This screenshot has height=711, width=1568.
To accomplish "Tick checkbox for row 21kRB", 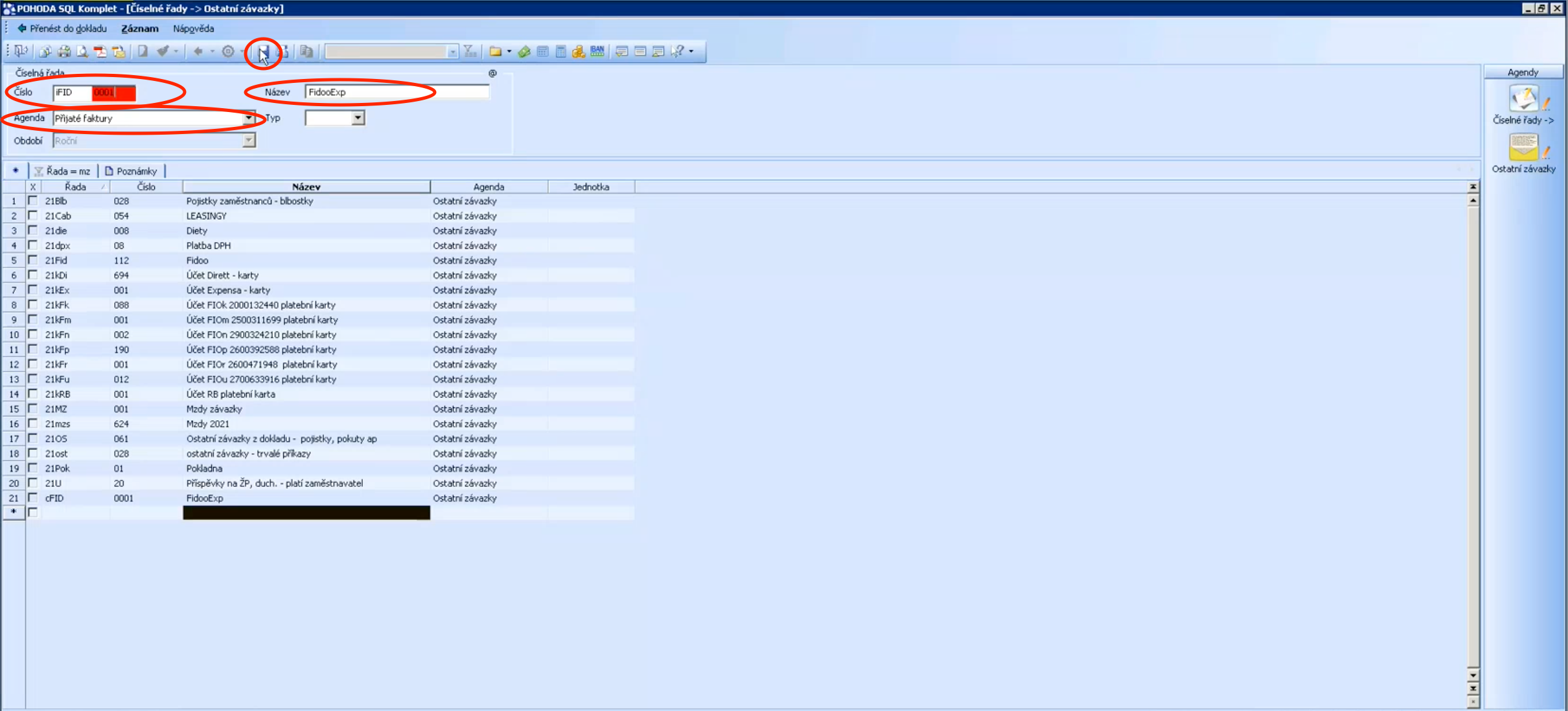I will [32, 394].
